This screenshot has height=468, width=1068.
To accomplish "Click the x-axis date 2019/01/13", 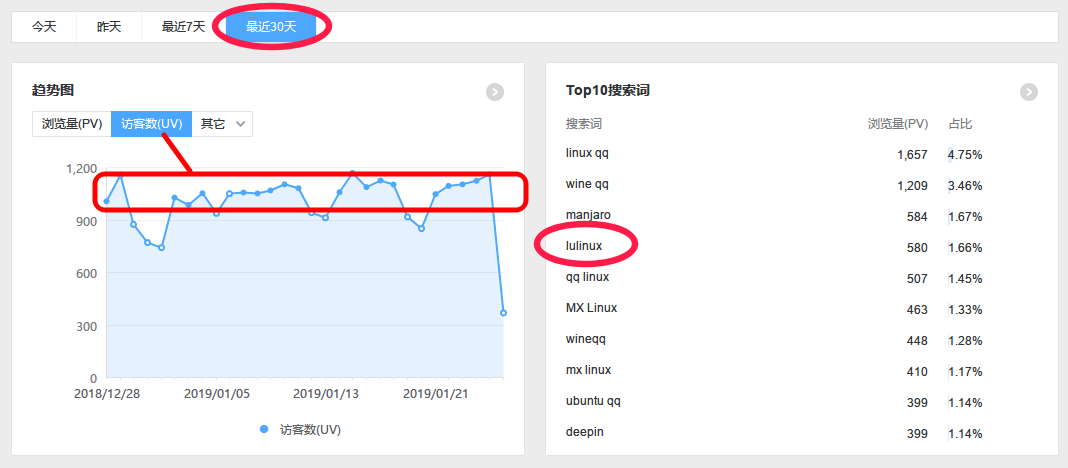I will tap(326, 394).
